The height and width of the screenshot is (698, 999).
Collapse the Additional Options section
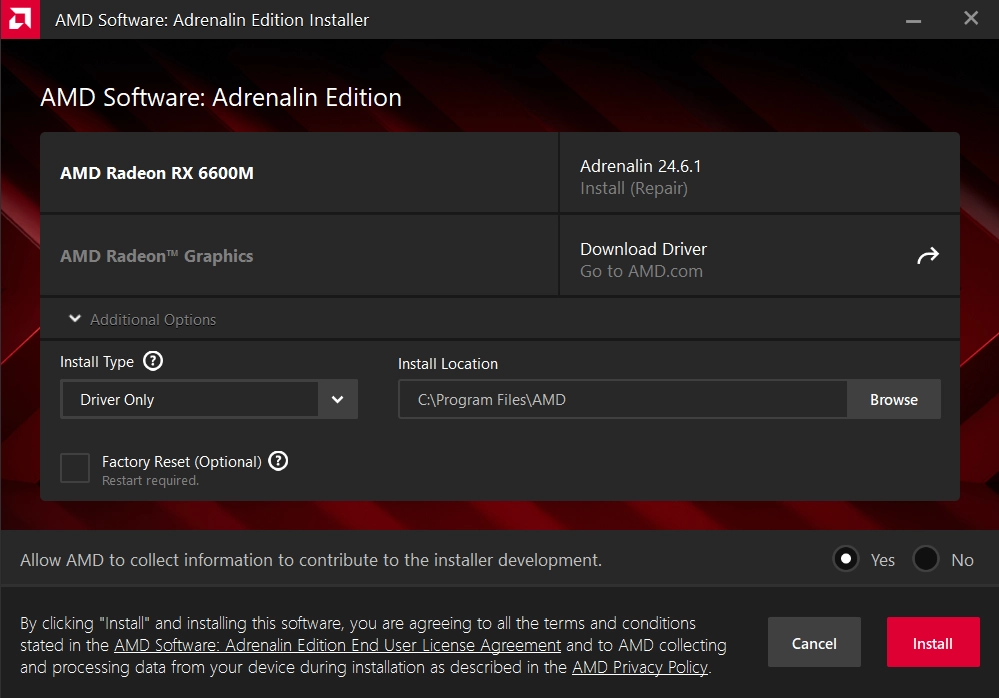pyautogui.click(x=75, y=318)
